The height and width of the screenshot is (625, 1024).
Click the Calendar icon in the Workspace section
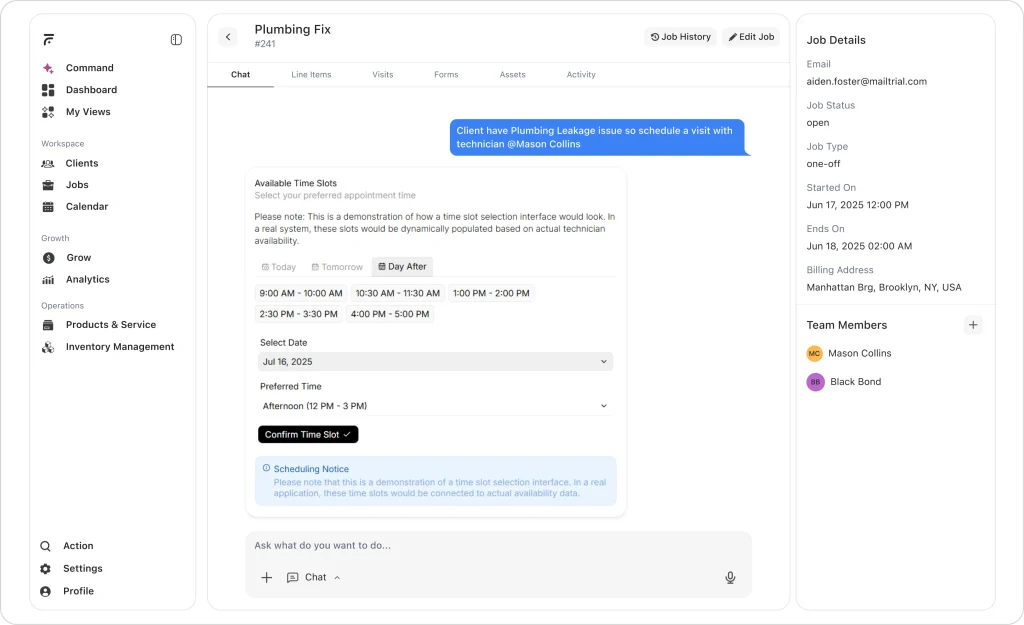point(47,206)
